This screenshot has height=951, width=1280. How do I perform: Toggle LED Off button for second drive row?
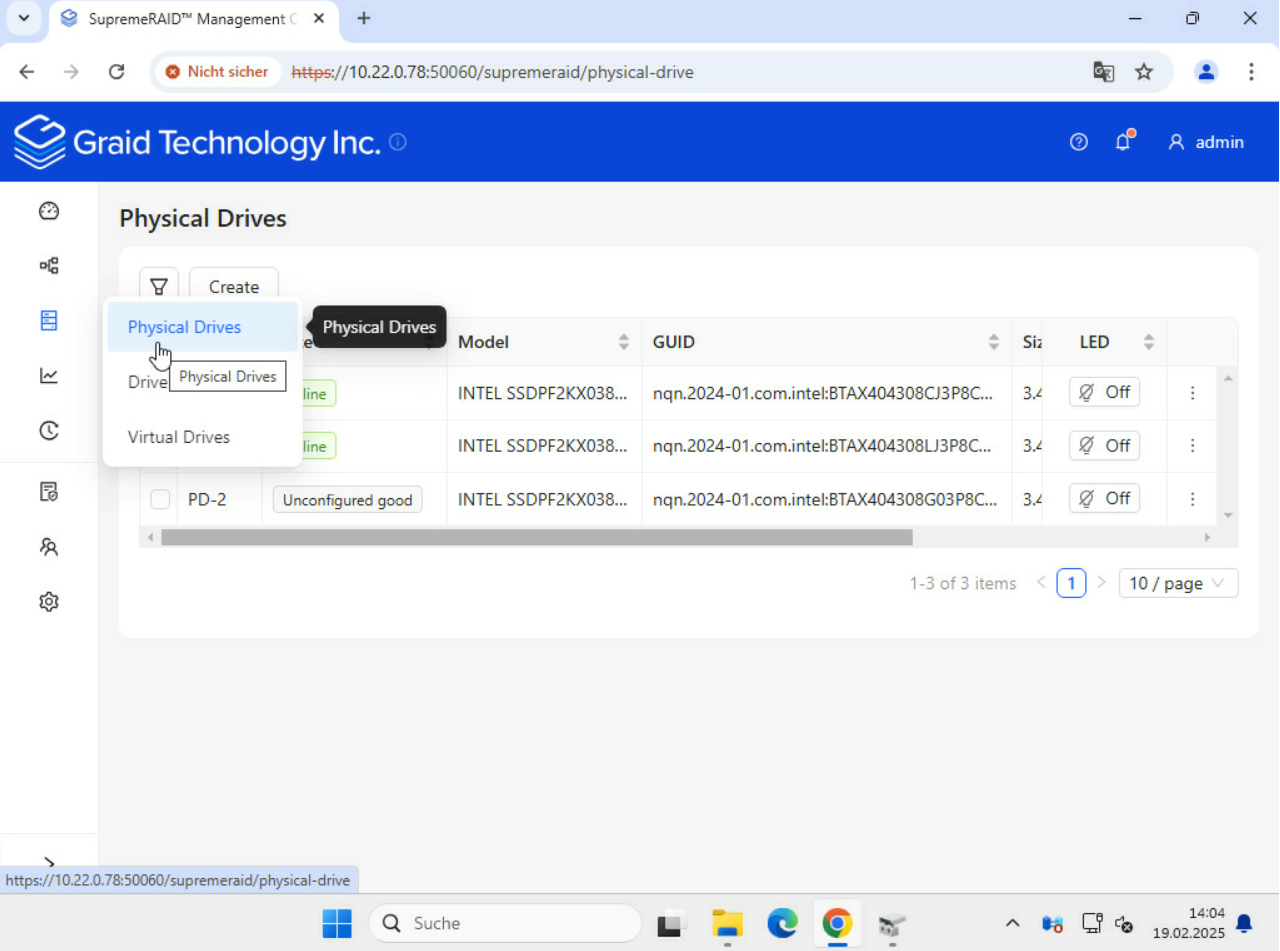coord(1104,446)
